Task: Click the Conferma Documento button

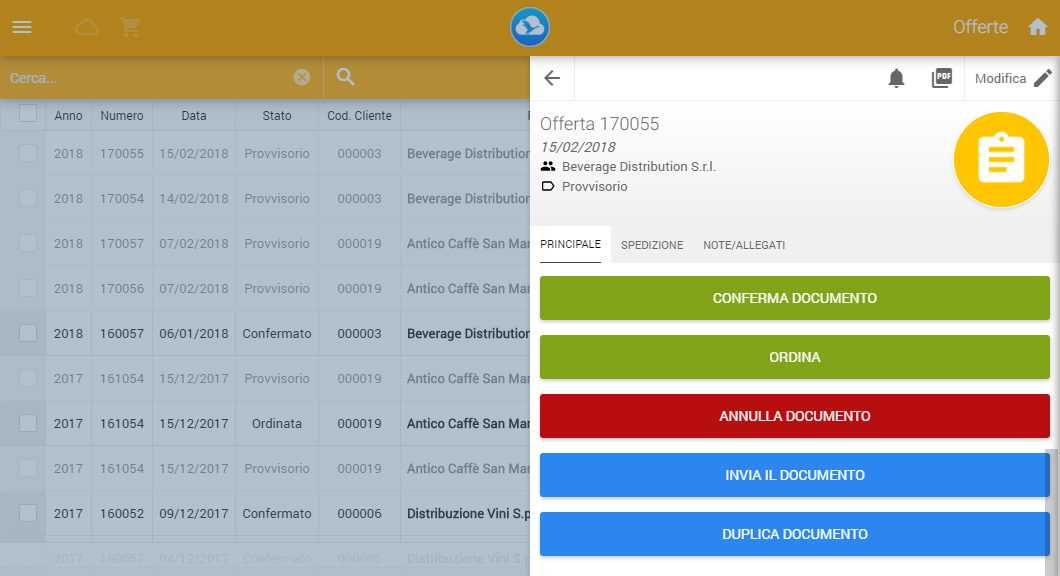Action: coord(795,298)
